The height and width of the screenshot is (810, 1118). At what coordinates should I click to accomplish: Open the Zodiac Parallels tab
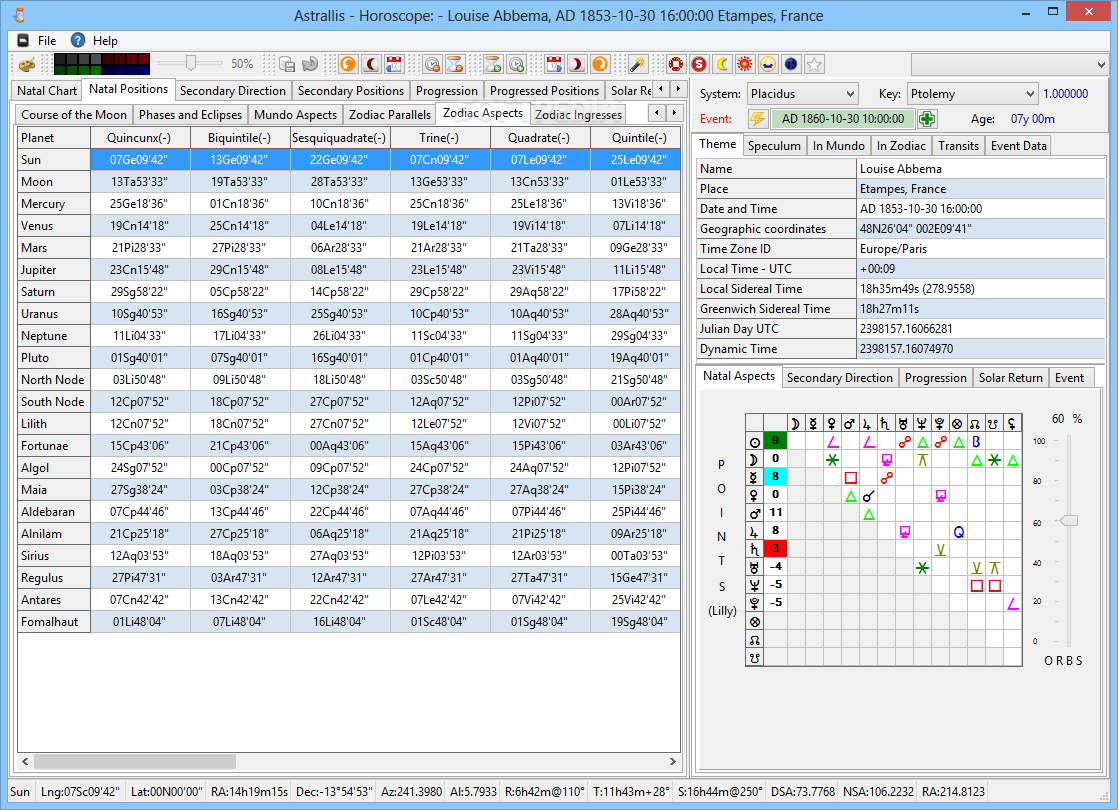pyautogui.click(x=390, y=115)
